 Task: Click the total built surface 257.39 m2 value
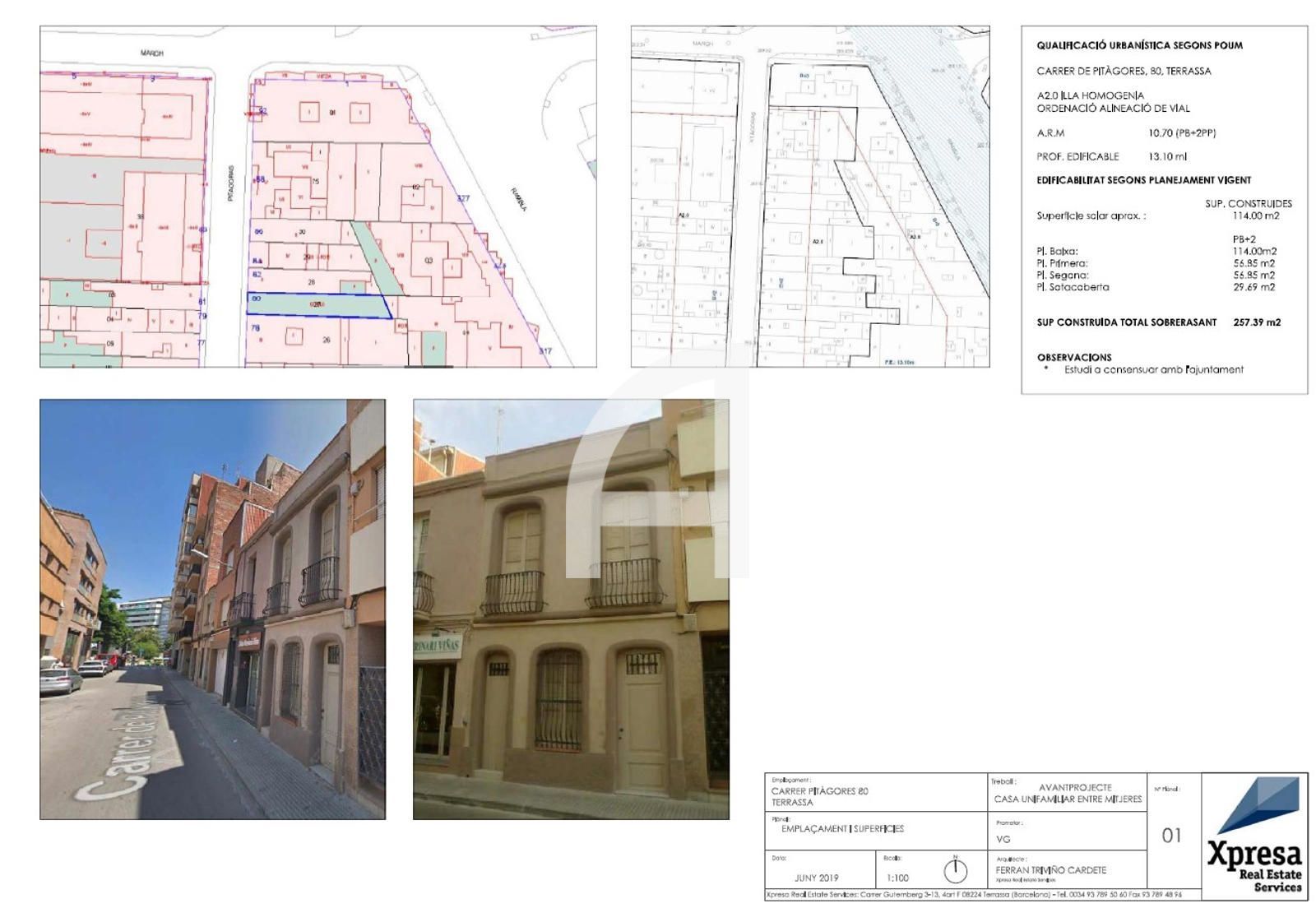coord(1257,322)
